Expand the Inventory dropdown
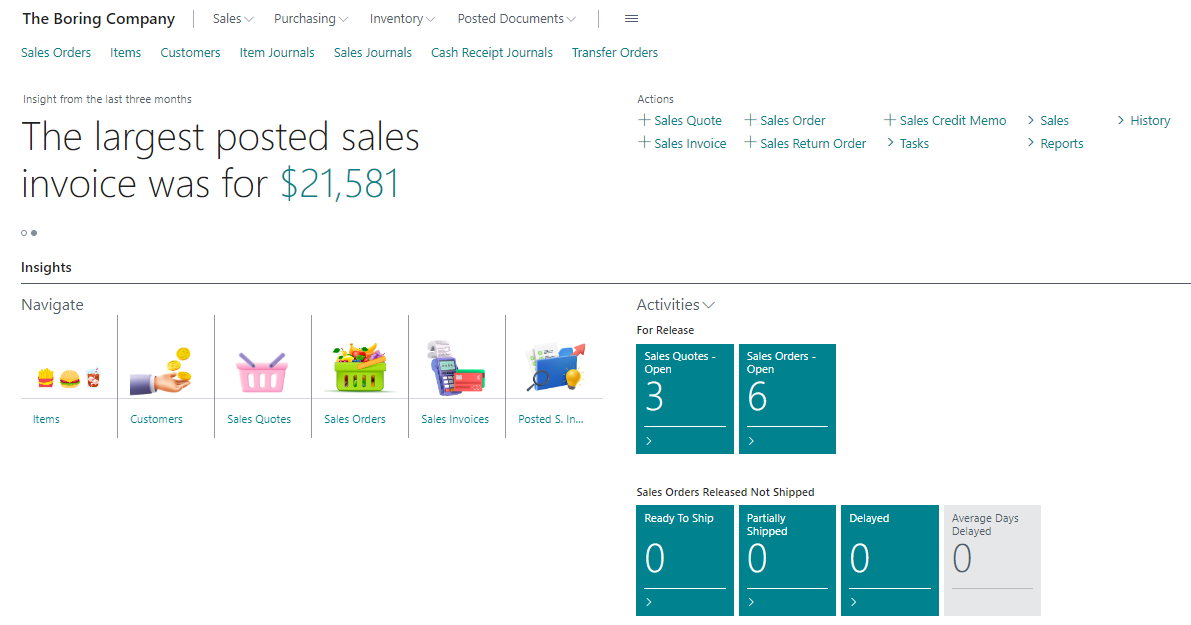 pyautogui.click(x=402, y=18)
